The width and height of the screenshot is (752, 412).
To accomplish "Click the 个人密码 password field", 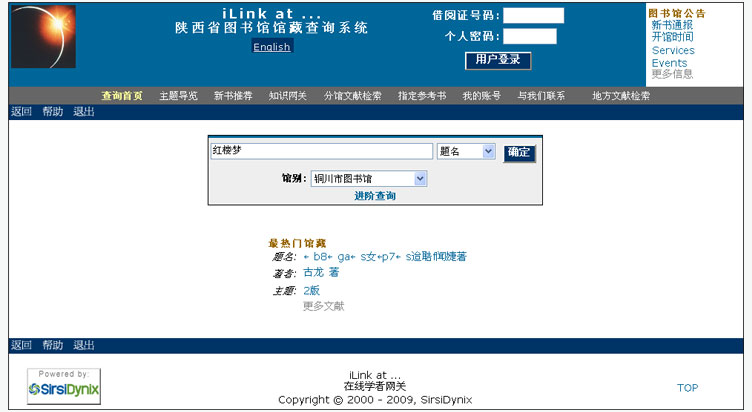I will pos(529,37).
